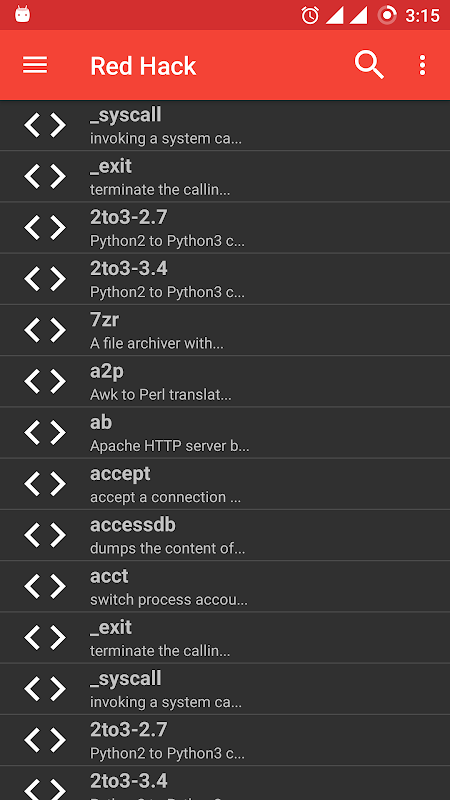Click the code icon beside acct
450x800 pixels.
point(45,586)
